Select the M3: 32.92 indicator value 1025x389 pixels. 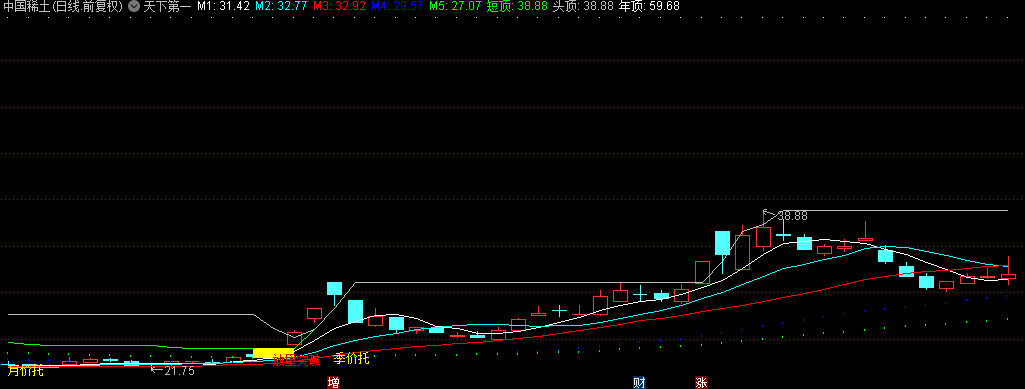point(339,7)
